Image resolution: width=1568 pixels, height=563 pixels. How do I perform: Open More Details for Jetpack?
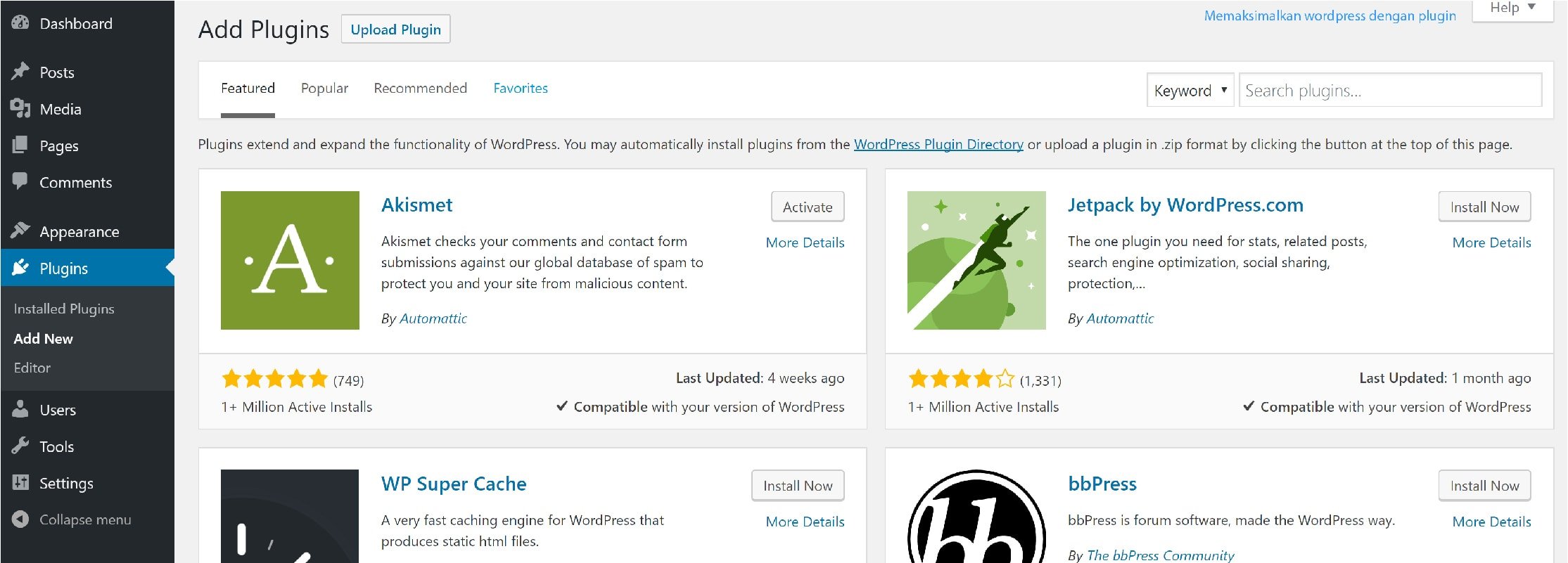click(x=1491, y=242)
